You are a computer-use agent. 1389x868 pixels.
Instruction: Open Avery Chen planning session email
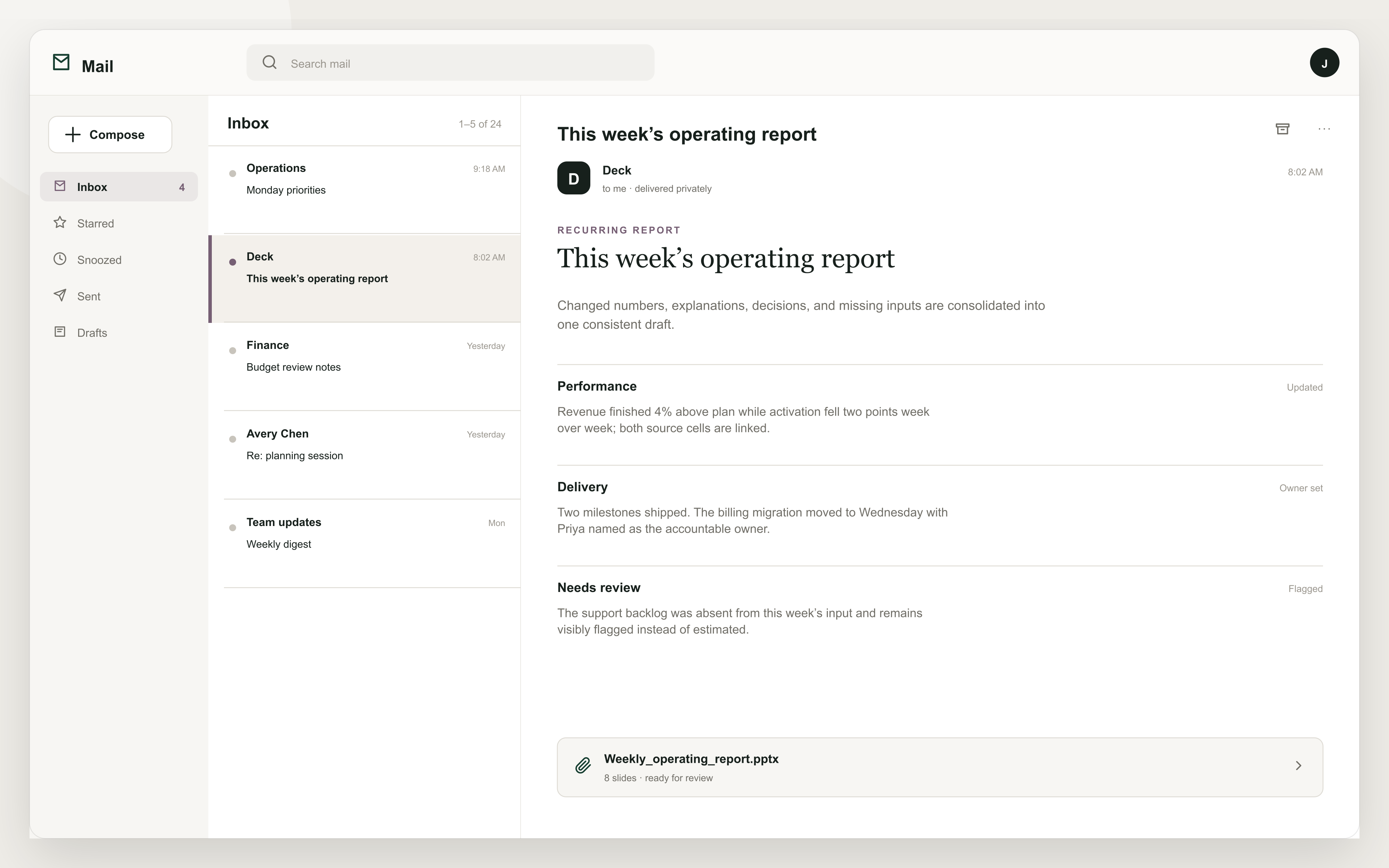click(365, 455)
